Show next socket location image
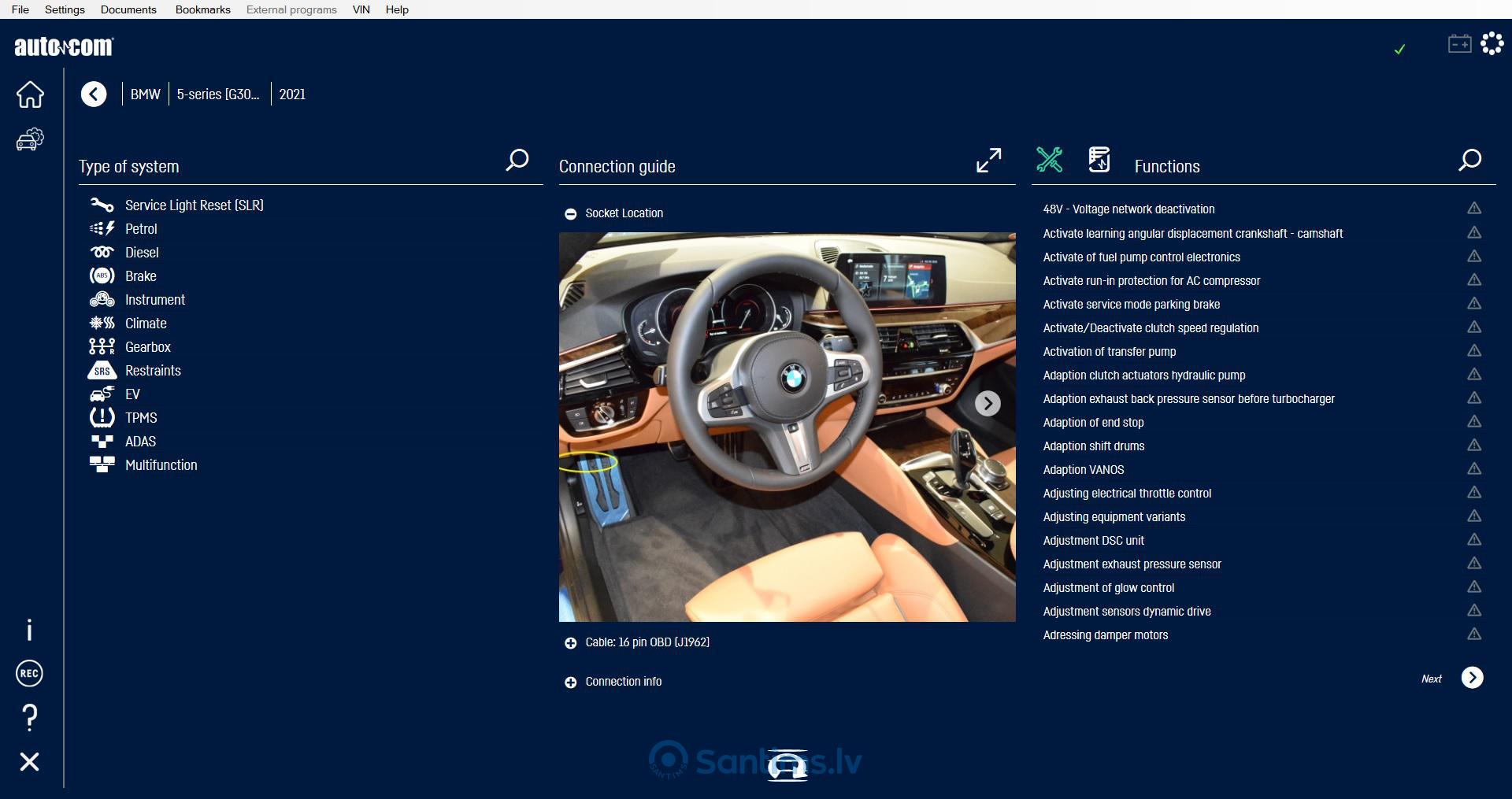Image resolution: width=1512 pixels, height=799 pixels. click(x=988, y=404)
